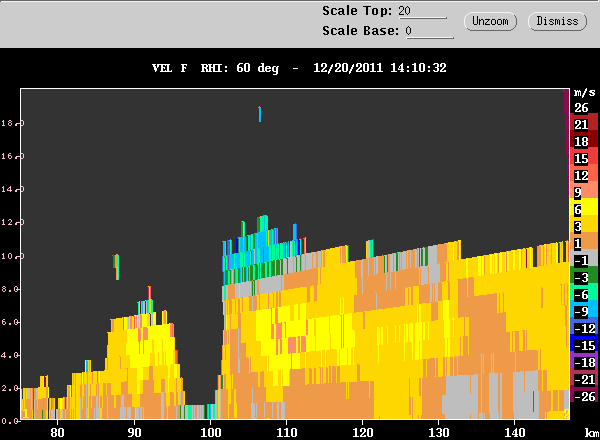This screenshot has height=440, width=600.
Task: Click the 100 km range axis label
Action: coord(211,433)
